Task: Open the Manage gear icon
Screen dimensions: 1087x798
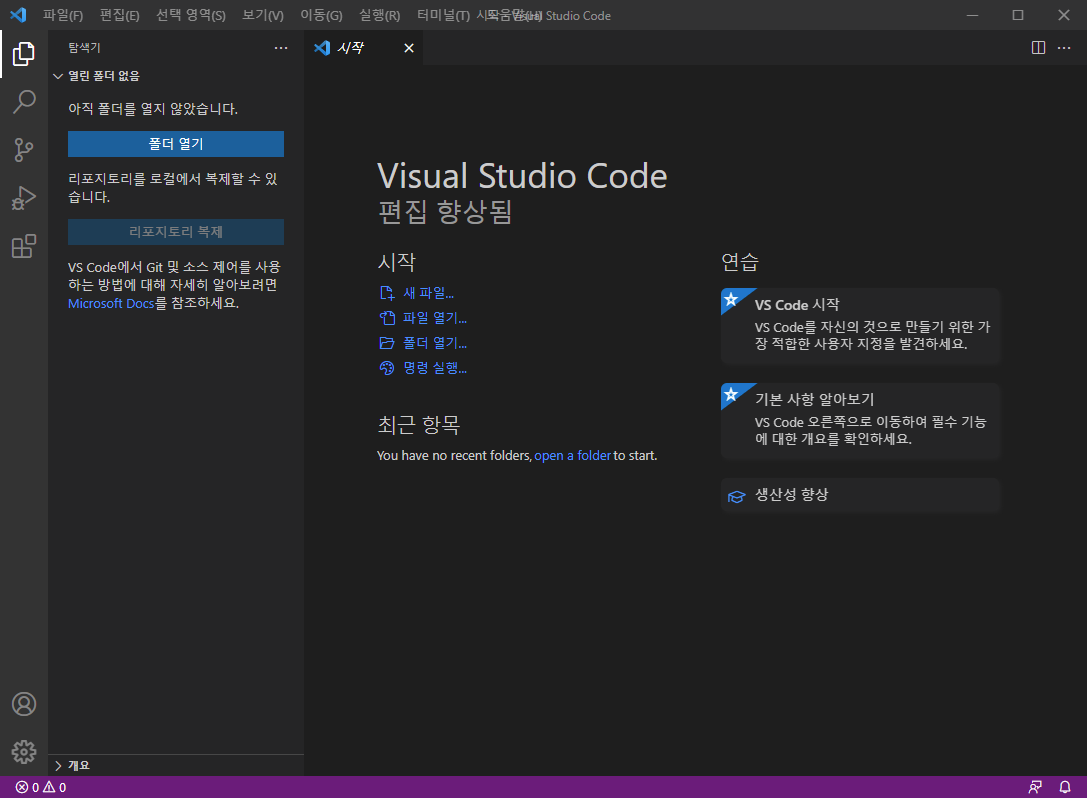Action: 24,752
